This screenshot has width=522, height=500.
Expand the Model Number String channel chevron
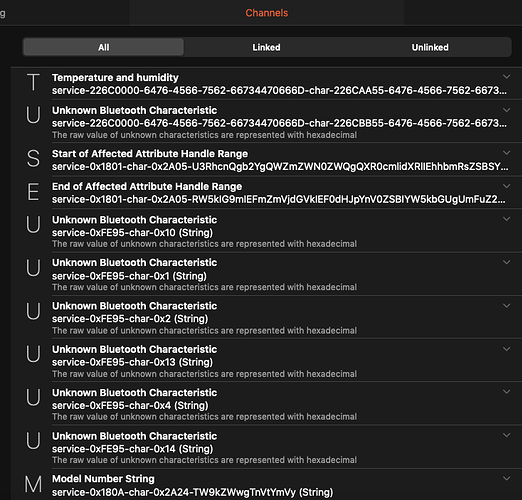[506, 478]
